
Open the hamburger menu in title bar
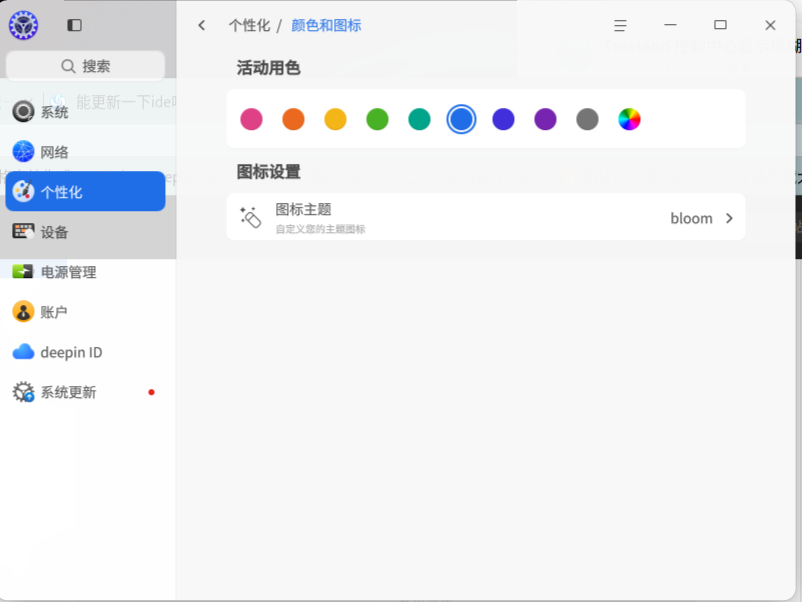(x=620, y=25)
